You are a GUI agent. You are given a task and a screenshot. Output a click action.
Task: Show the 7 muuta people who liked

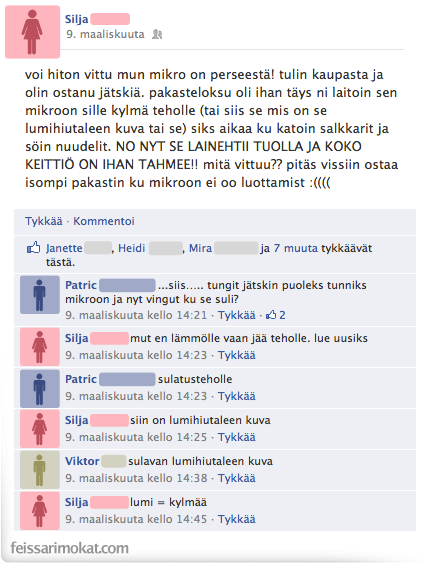(x=296, y=248)
